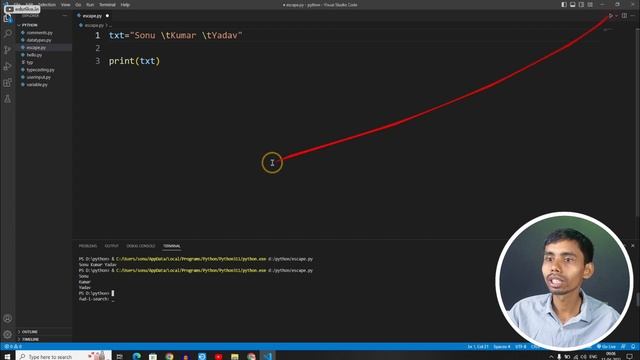The image size is (640, 360).
Task: Toggle the primary side bar visibility
Action: [x=564, y=4]
